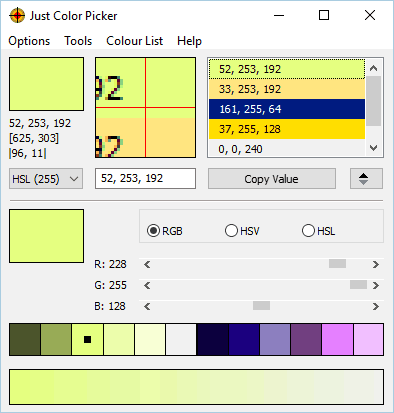The width and height of the screenshot is (394, 413).
Task: Click left arrow of the G slider
Action: 147,285
